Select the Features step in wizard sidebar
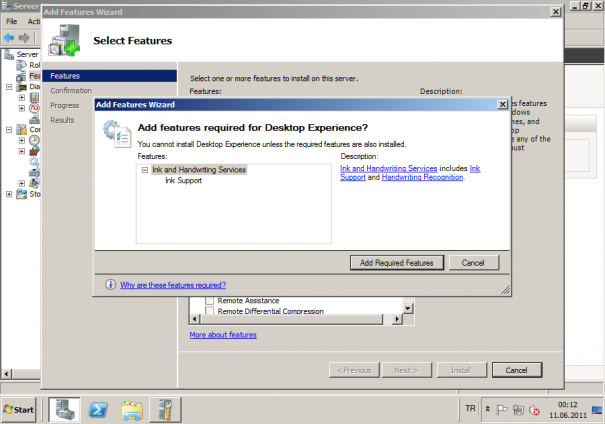 tap(110, 76)
